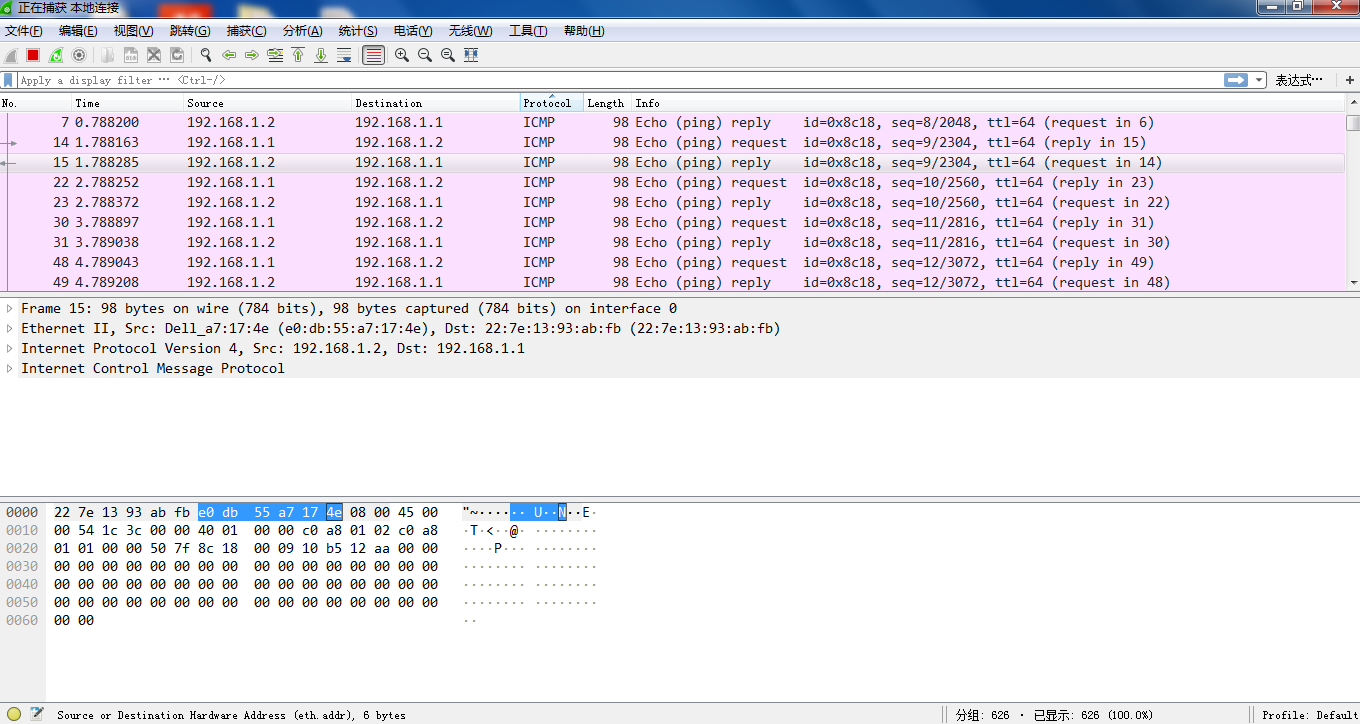
Task: Open the 无线(W) menu
Action: [470, 31]
